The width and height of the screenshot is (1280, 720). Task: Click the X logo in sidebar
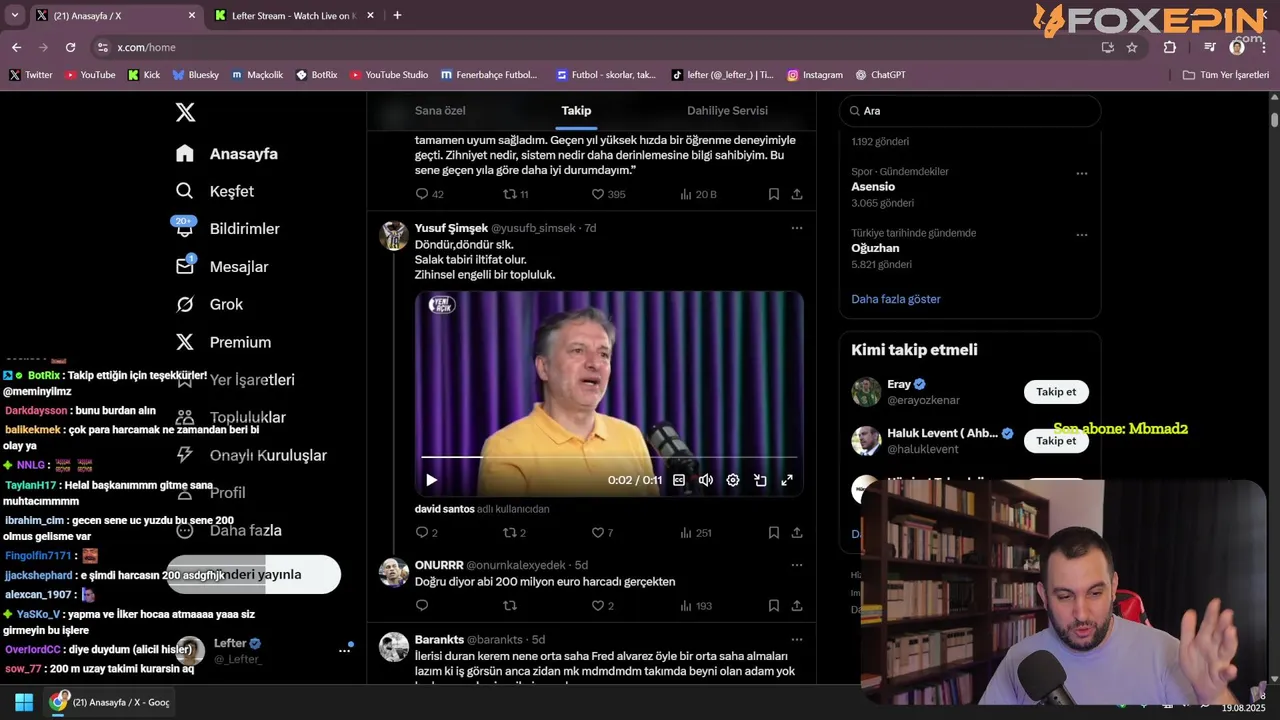click(x=185, y=112)
